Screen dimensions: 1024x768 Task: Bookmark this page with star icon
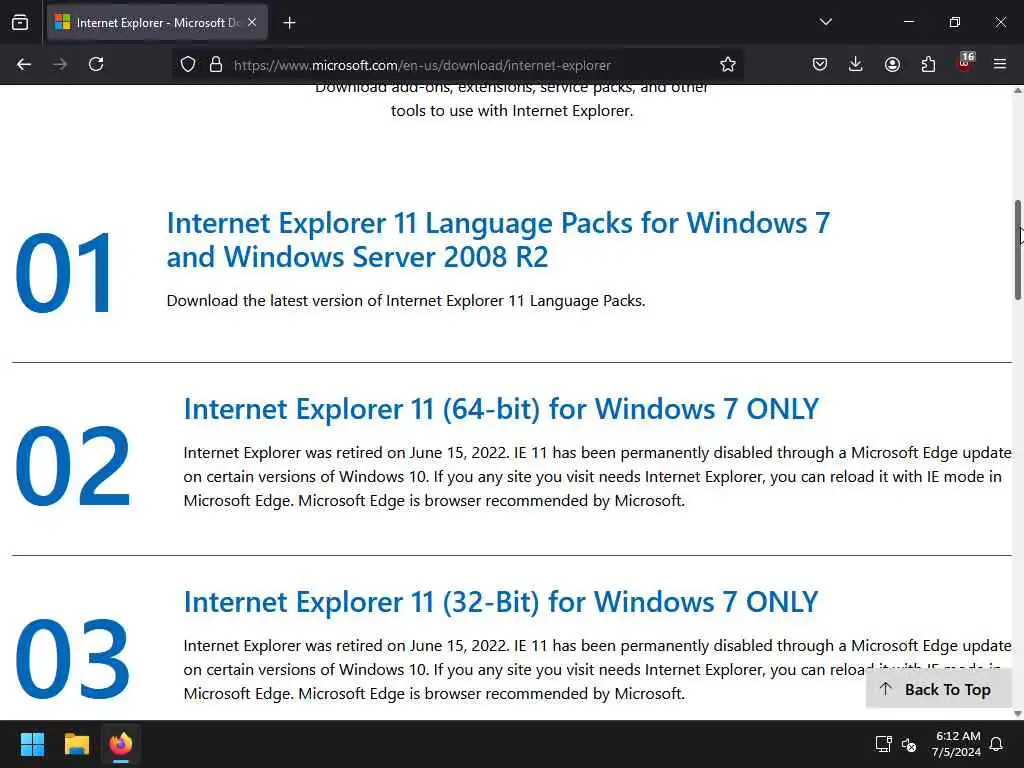point(728,65)
